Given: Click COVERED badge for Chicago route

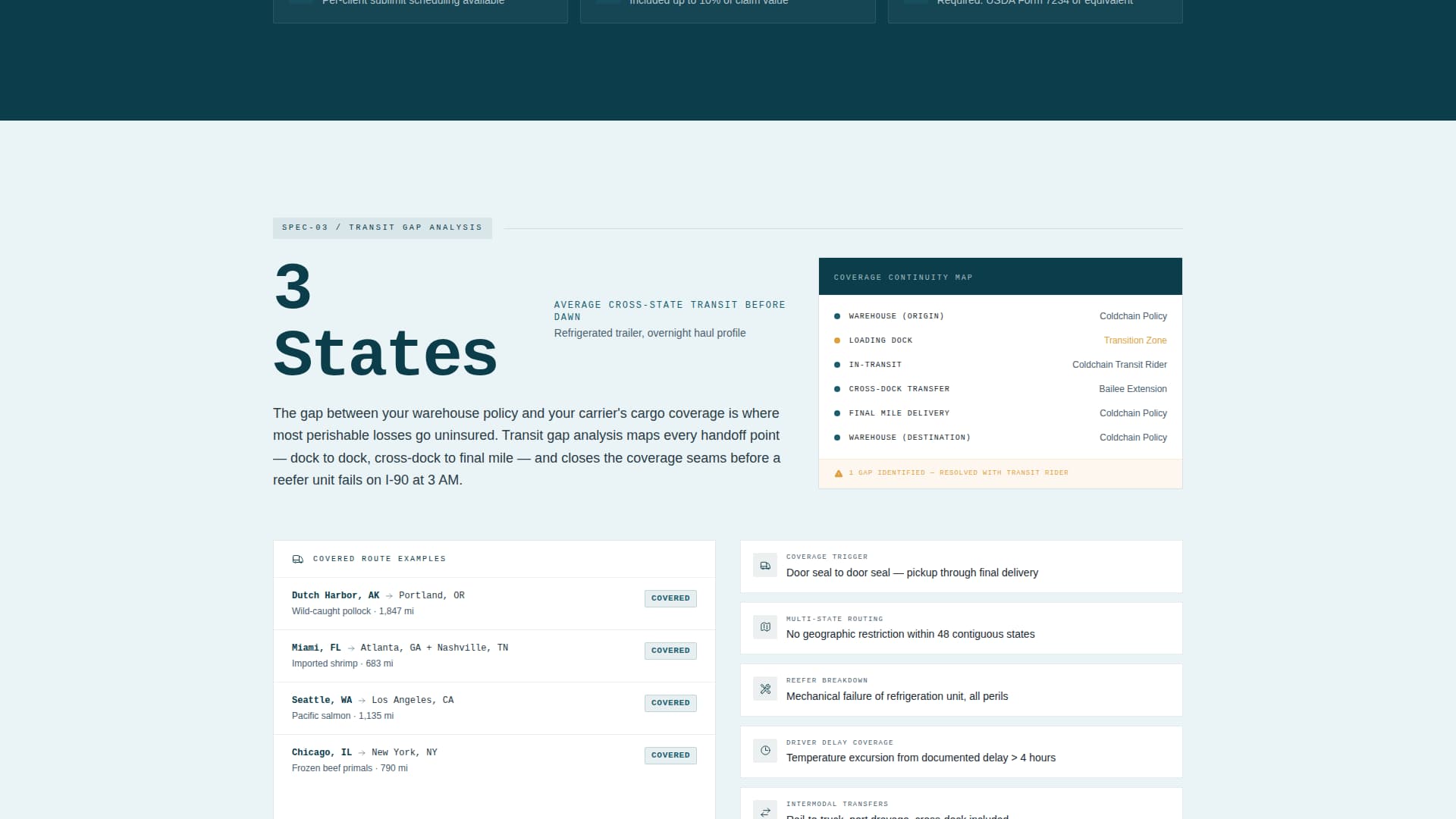Looking at the screenshot, I should 670,755.
